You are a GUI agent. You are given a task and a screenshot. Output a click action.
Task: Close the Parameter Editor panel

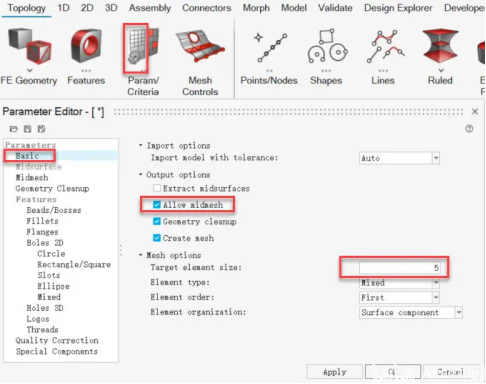click(475, 111)
